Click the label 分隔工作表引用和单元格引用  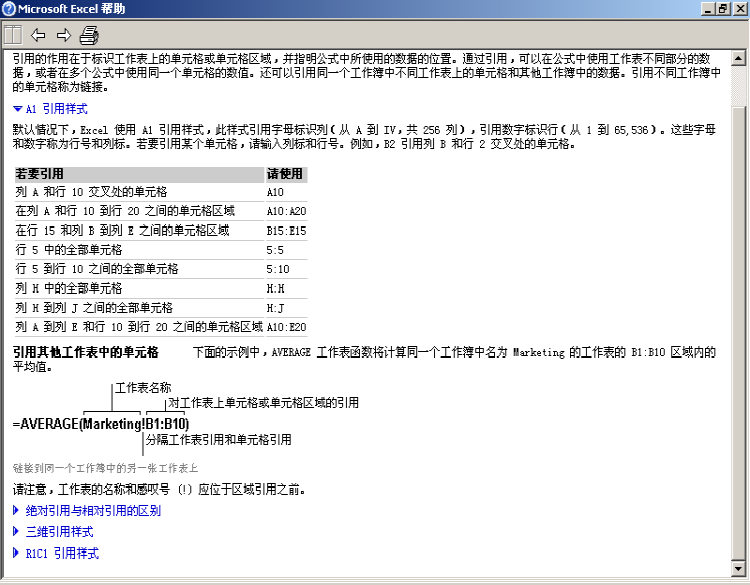click(x=219, y=440)
